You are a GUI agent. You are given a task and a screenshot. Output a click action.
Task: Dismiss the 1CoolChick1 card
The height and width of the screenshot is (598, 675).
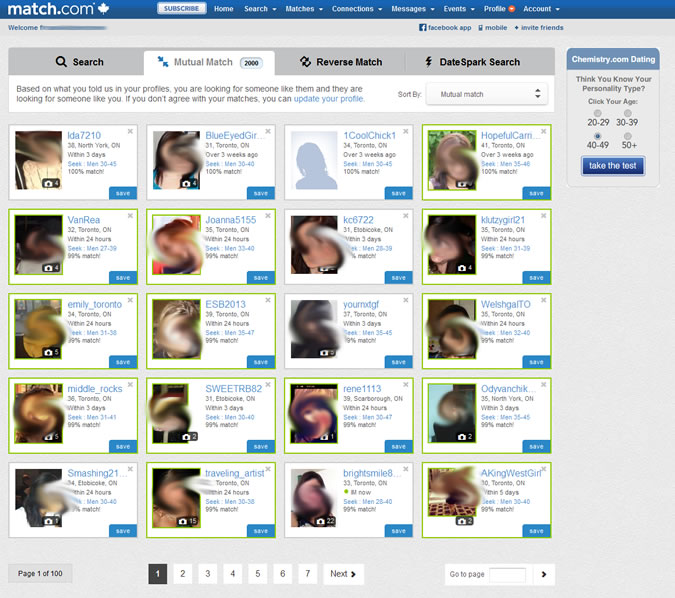pos(406,131)
